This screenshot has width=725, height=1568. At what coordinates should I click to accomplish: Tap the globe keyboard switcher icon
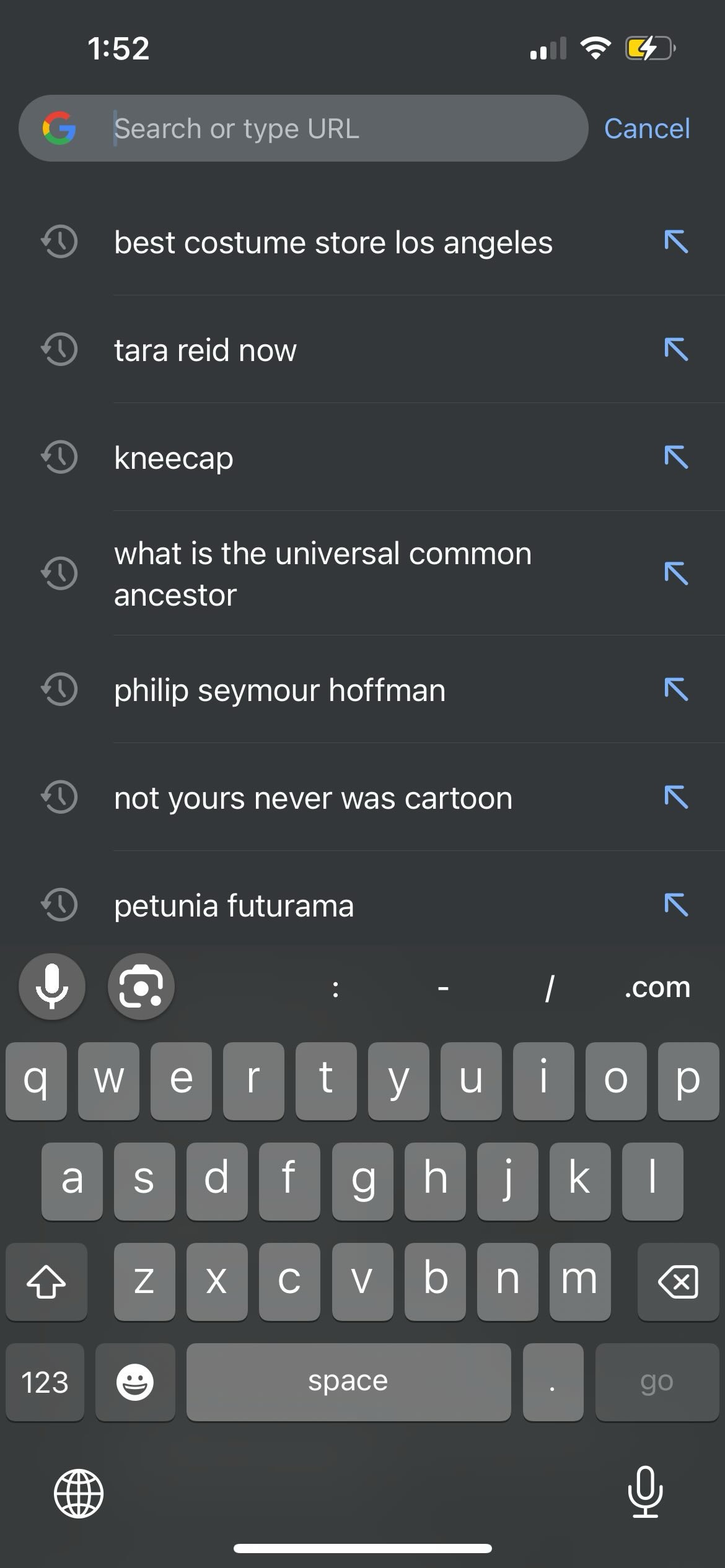[79, 1493]
